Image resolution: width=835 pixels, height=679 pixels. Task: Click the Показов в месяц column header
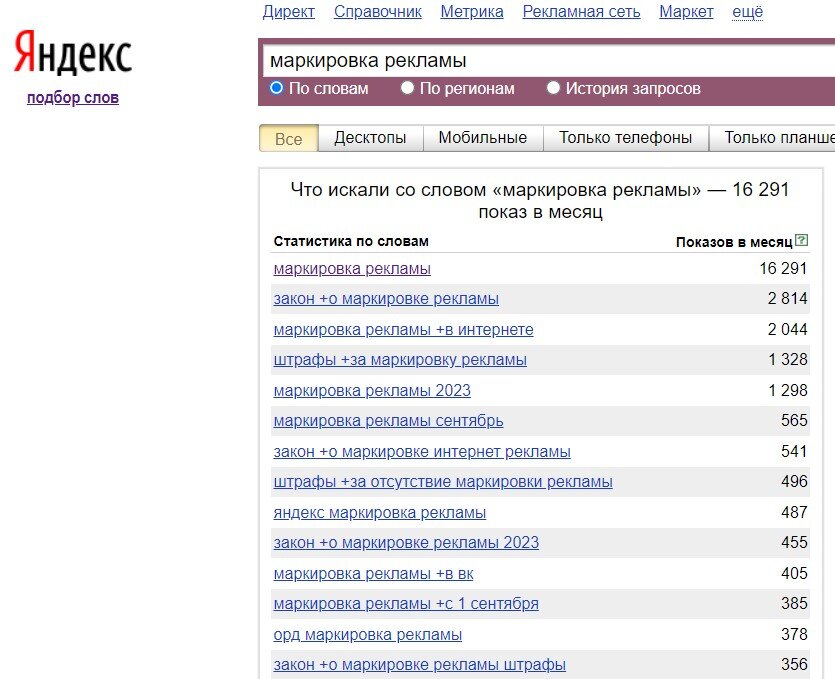(734, 242)
